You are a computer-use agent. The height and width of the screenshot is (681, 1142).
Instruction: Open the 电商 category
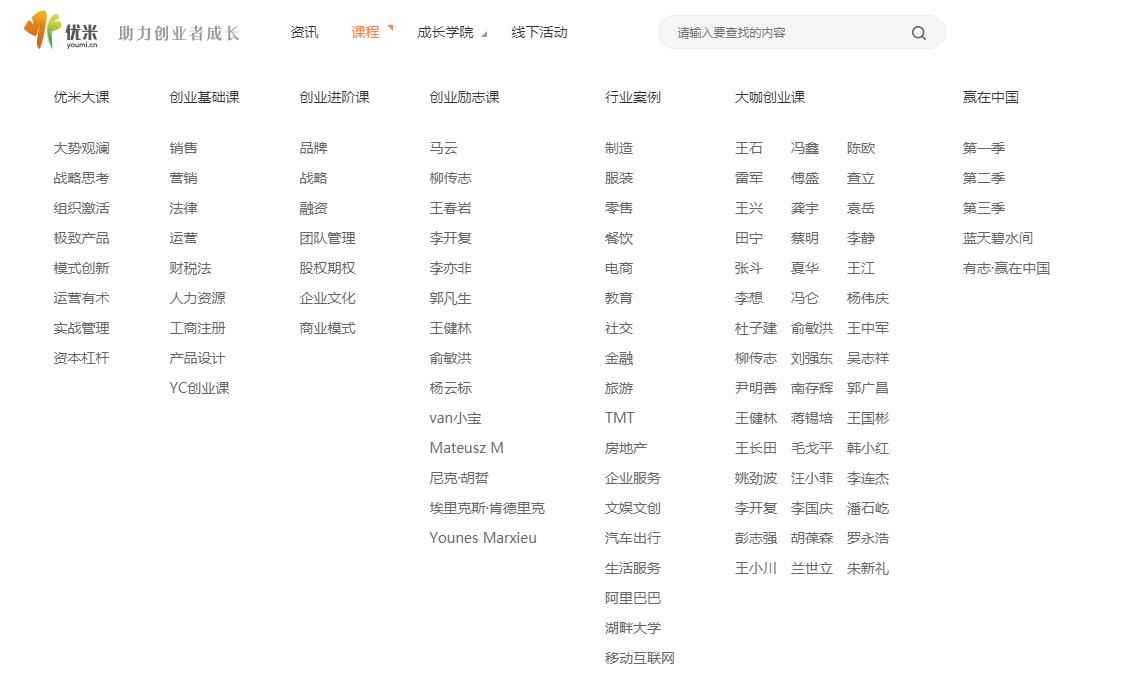618,268
